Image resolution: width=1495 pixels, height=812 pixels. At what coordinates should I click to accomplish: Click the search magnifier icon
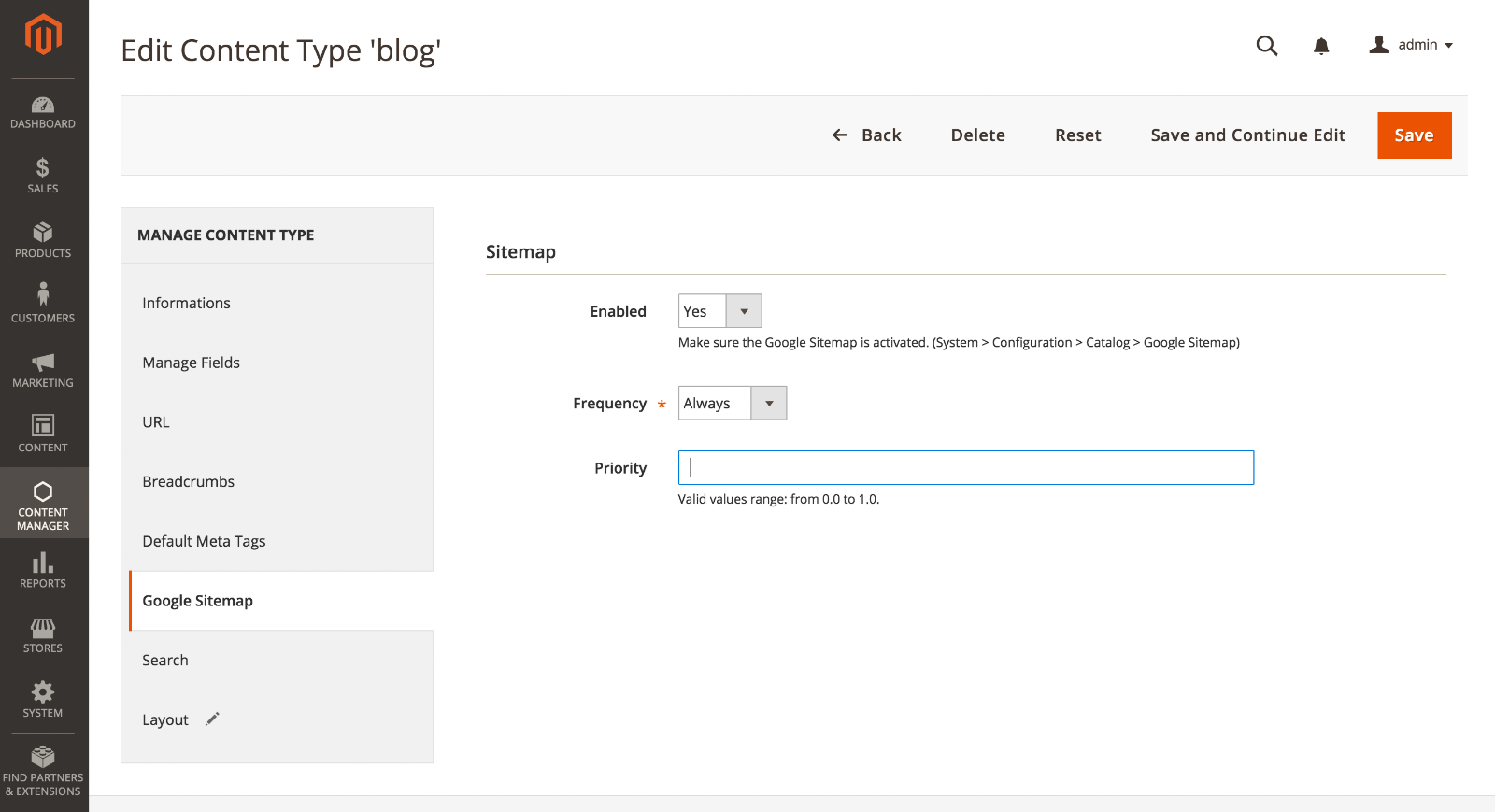[x=1267, y=46]
